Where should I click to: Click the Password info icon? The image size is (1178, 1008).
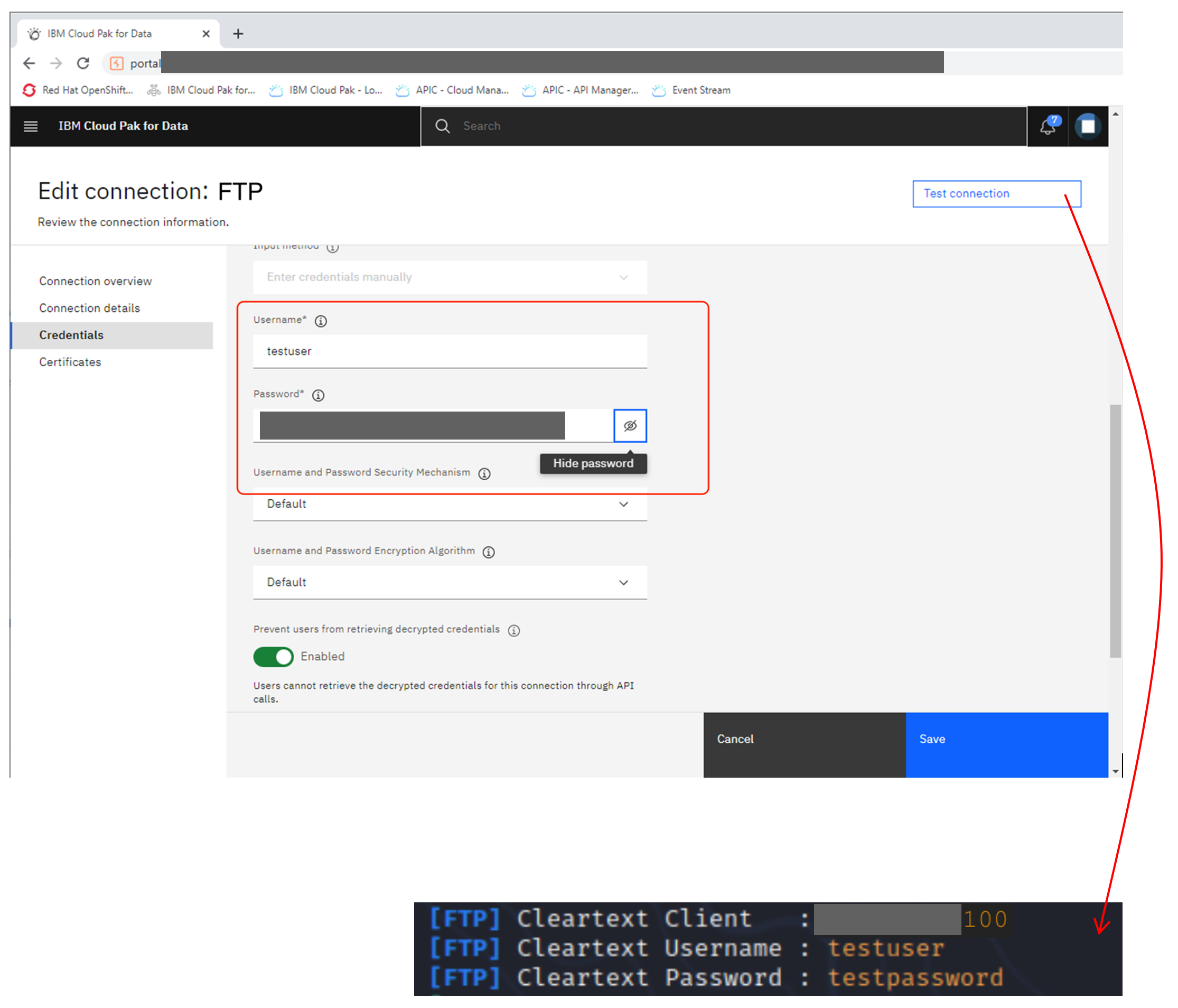tap(319, 395)
